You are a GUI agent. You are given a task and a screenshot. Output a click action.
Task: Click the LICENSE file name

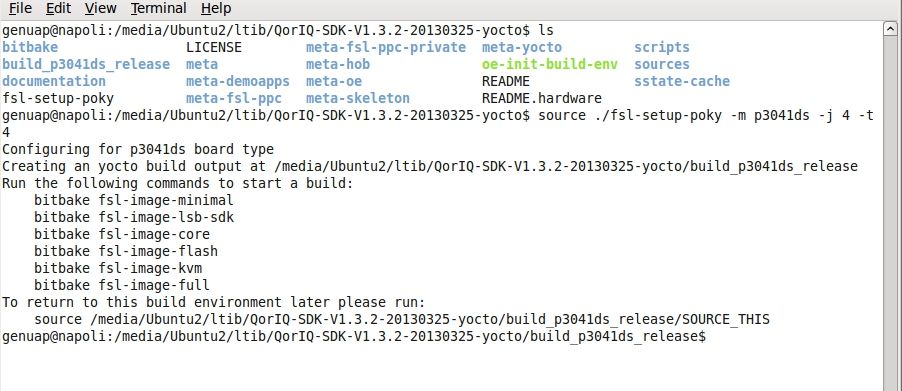[213, 47]
